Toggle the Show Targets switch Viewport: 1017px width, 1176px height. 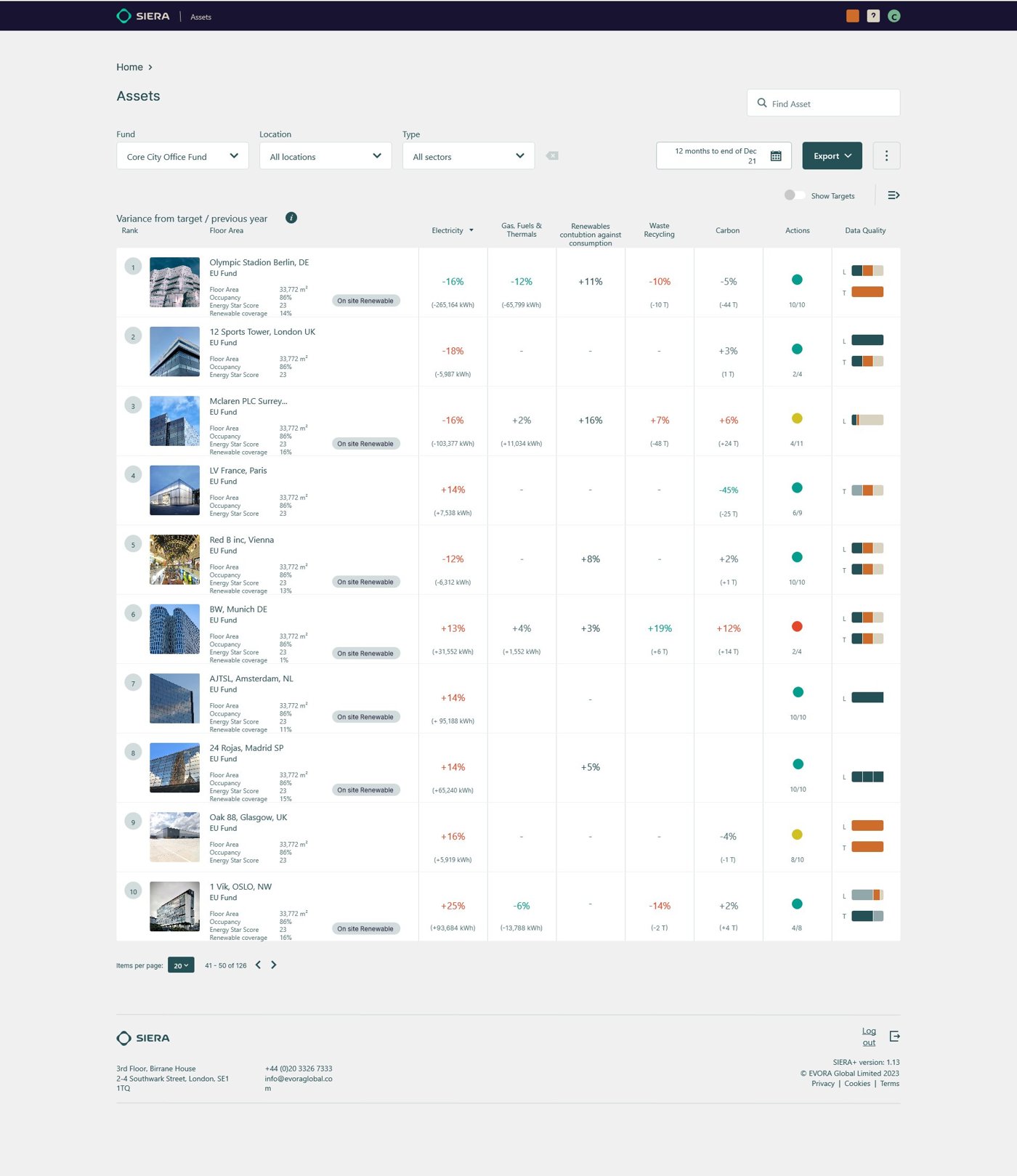click(x=794, y=195)
